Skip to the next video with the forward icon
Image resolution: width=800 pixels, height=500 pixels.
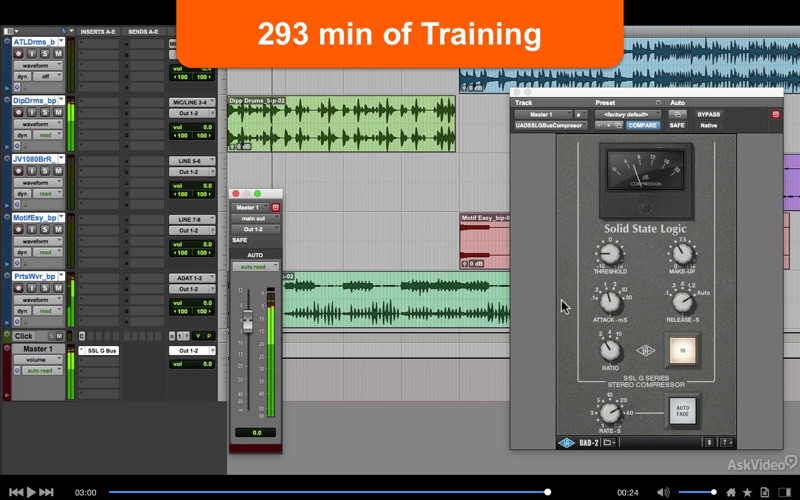[x=46, y=492]
